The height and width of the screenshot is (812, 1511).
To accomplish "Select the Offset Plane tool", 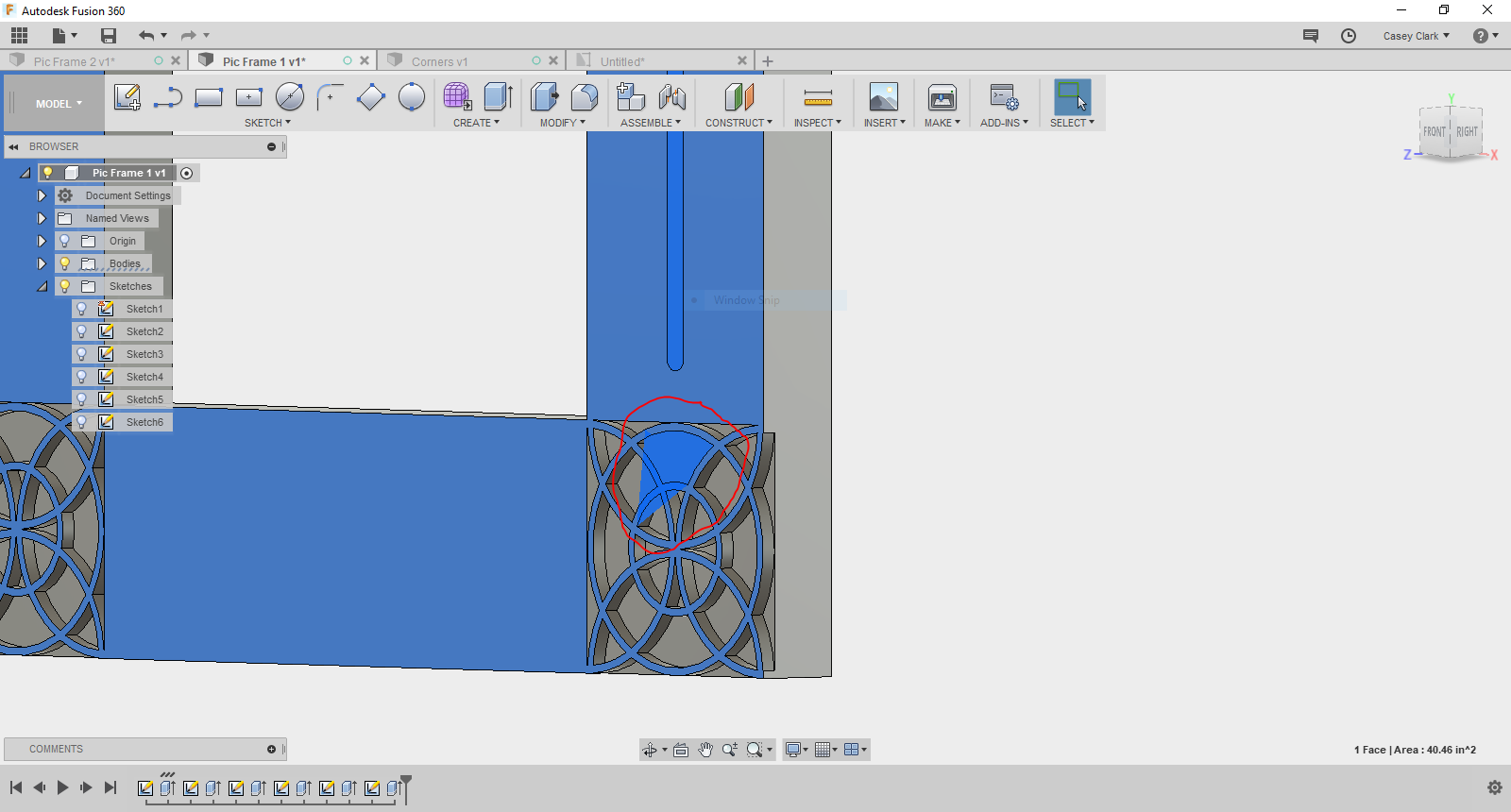I will (739, 97).
